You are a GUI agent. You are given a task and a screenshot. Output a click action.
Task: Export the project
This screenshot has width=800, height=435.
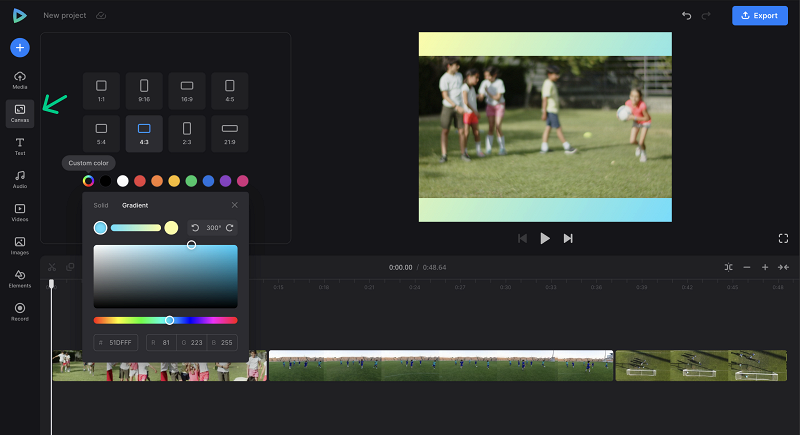(x=760, y=16)
